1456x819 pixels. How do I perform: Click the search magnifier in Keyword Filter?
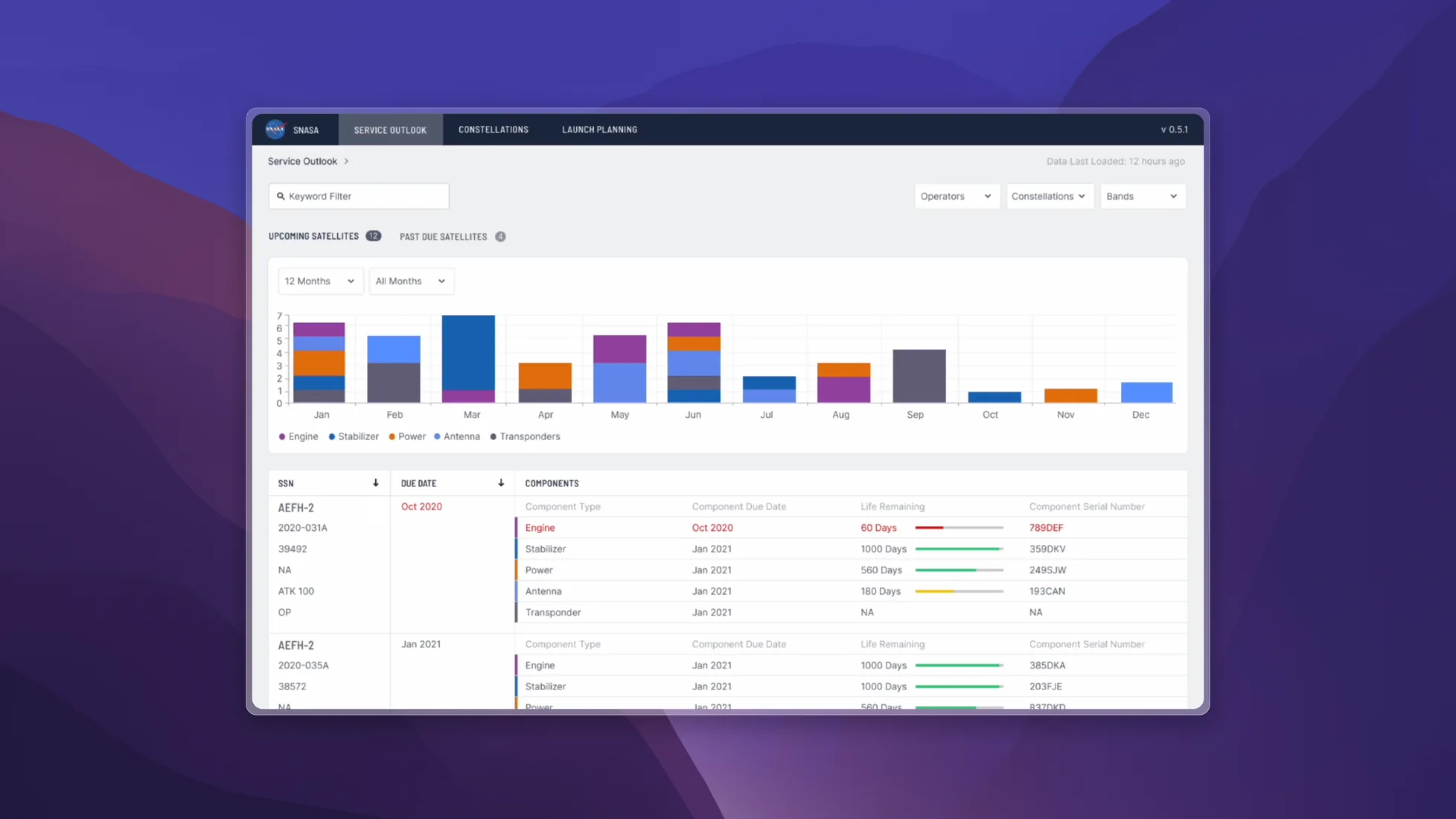click(281, 197)
